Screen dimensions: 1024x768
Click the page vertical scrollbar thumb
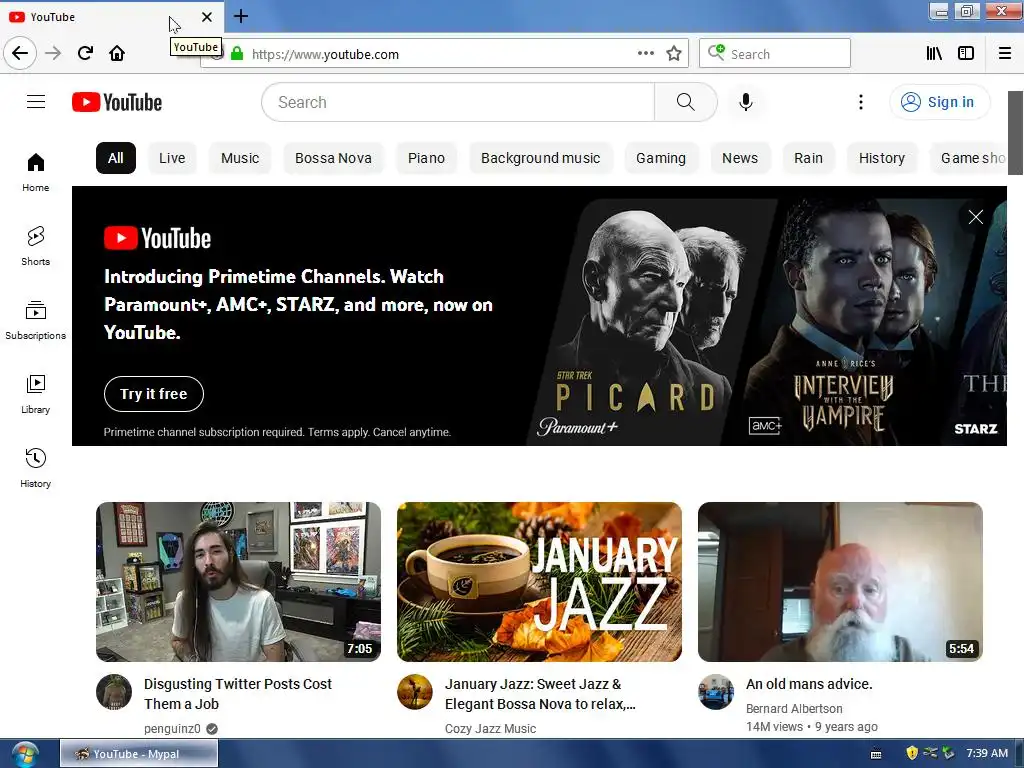1015,133
